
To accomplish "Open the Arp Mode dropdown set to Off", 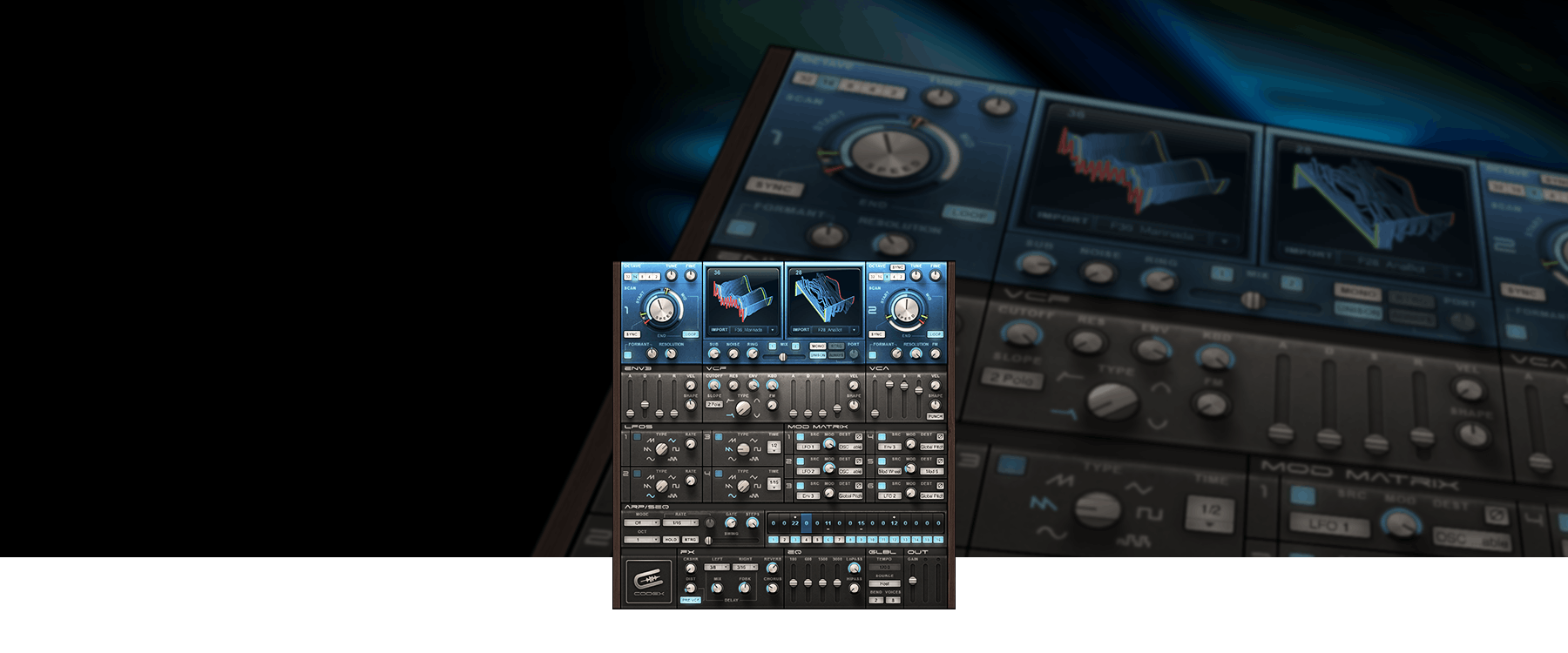I will click(x=642, y=522).
